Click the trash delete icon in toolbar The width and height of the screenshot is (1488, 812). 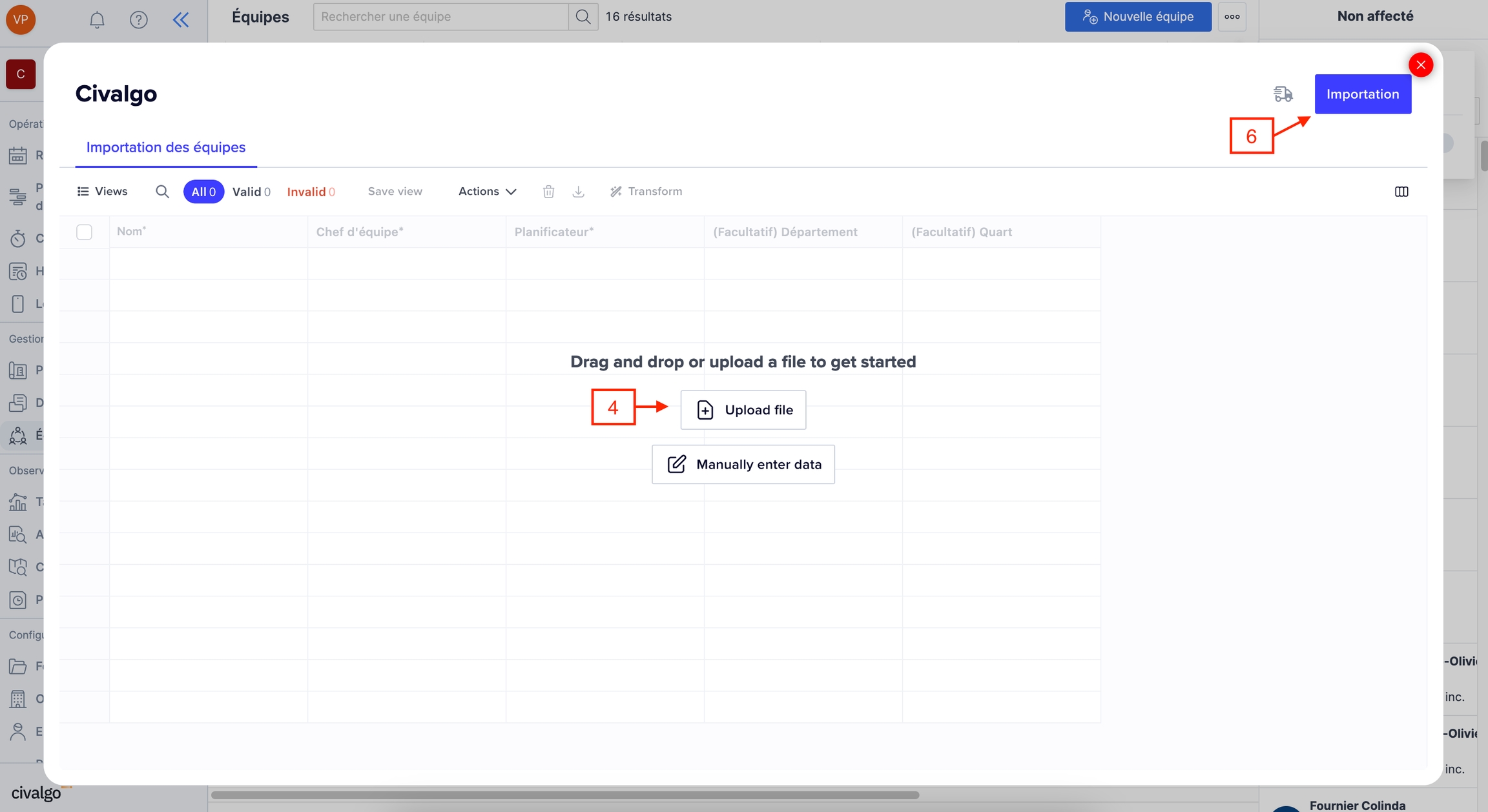coord(548,192)
